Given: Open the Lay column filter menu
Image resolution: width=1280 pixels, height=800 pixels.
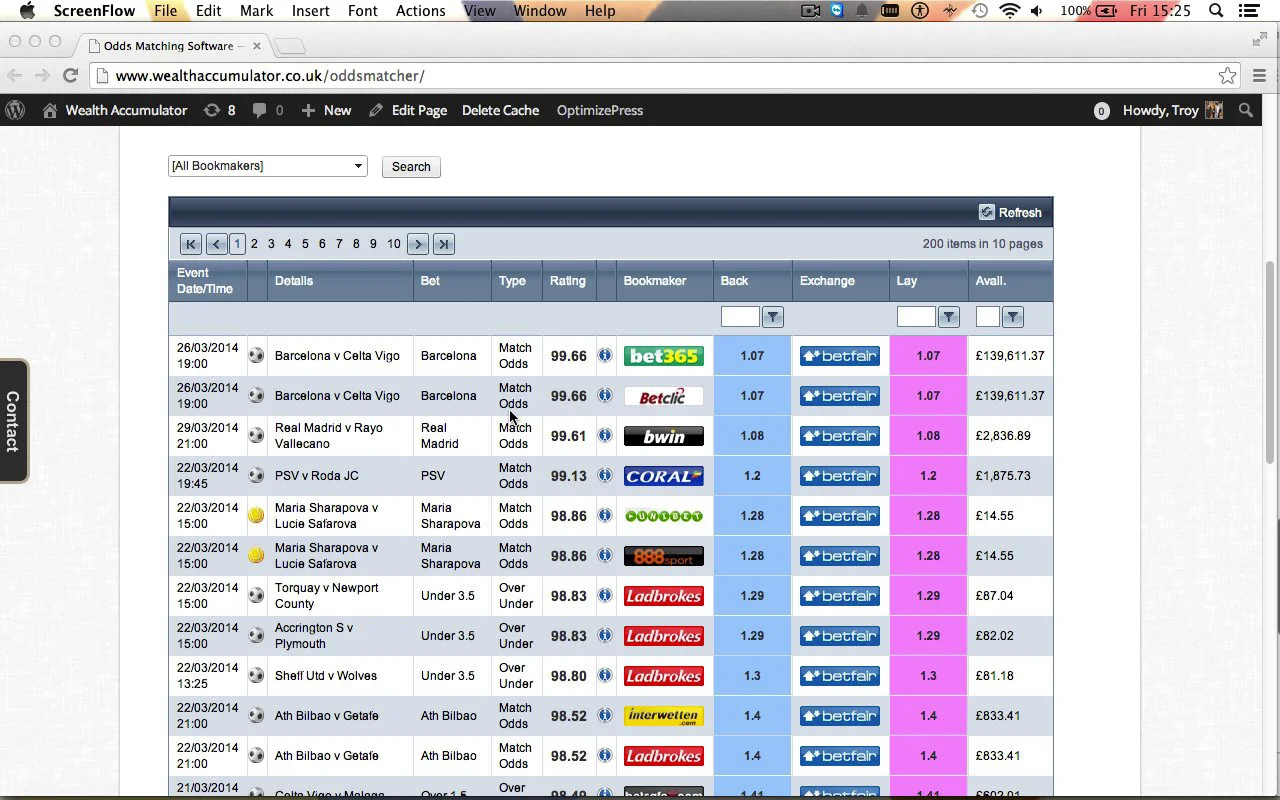Looking at the screenshot, I should coord(949,317).
